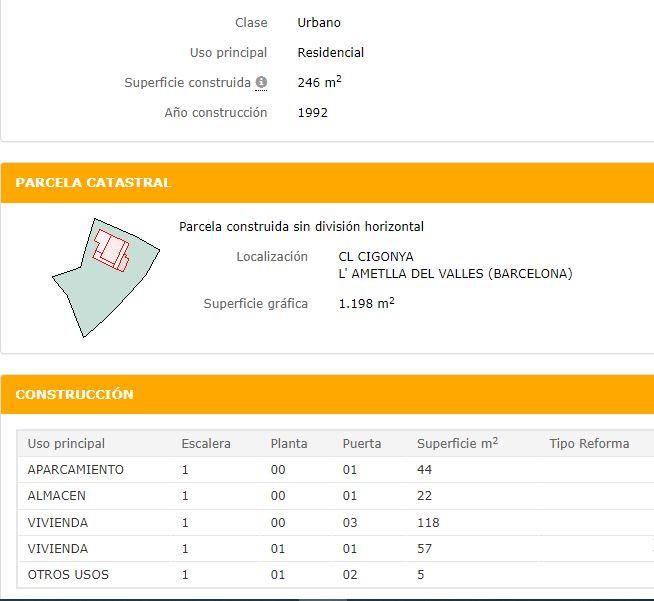
Task: Click the construction year value 1992
Action: (x=313, y=113)
